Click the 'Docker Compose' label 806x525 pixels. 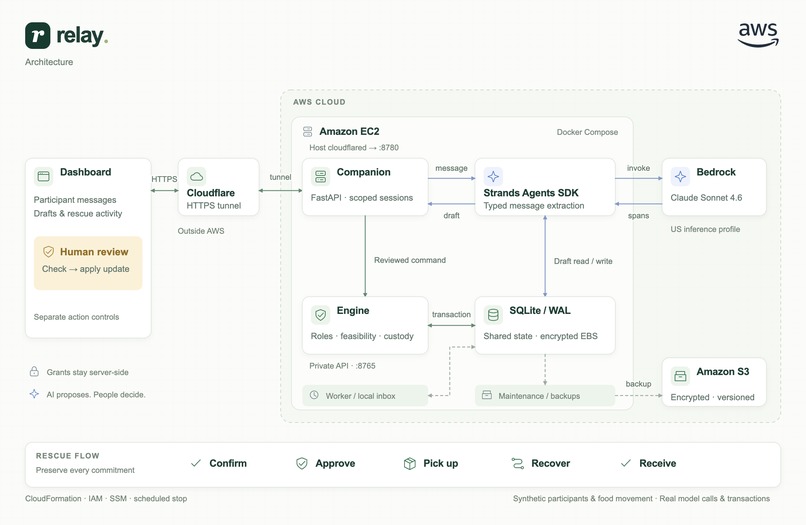587,132
